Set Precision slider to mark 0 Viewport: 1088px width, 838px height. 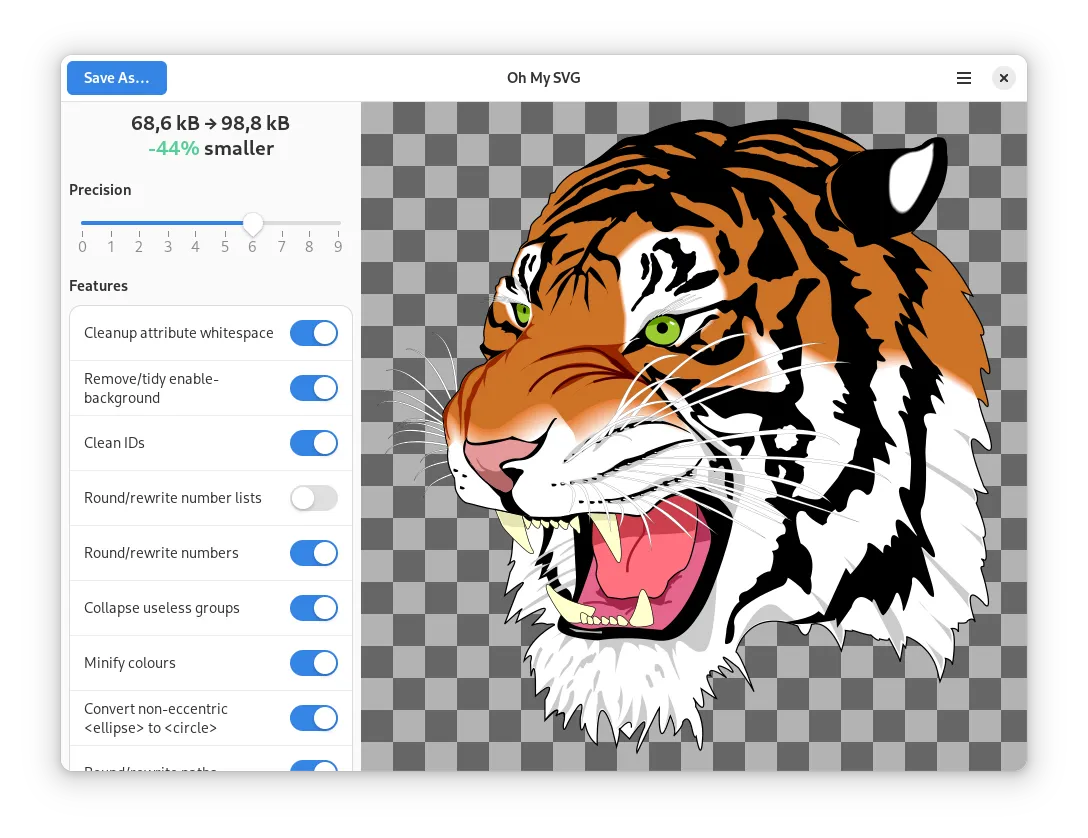tap(82, 223)
